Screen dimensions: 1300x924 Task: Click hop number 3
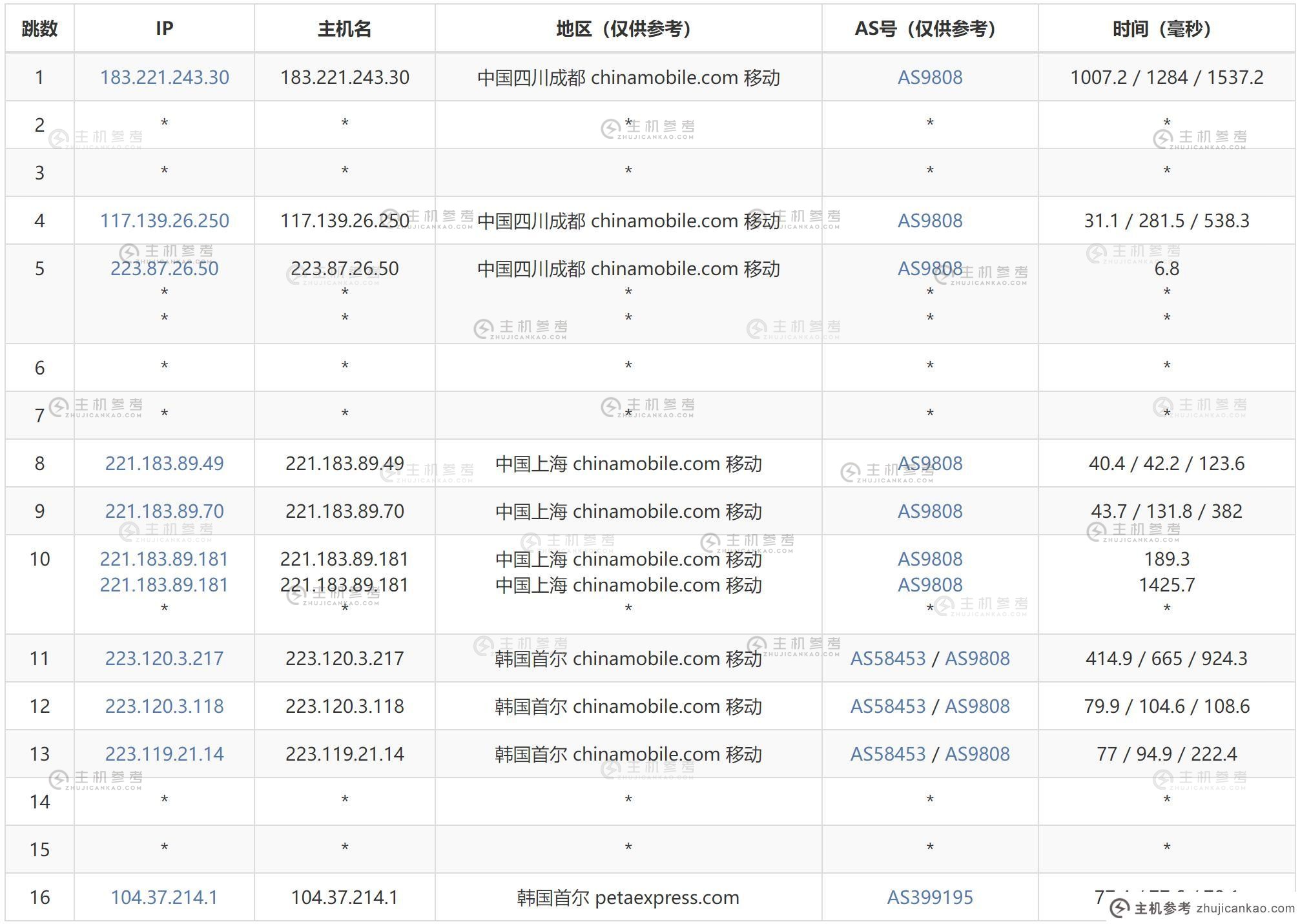[39, 173]
